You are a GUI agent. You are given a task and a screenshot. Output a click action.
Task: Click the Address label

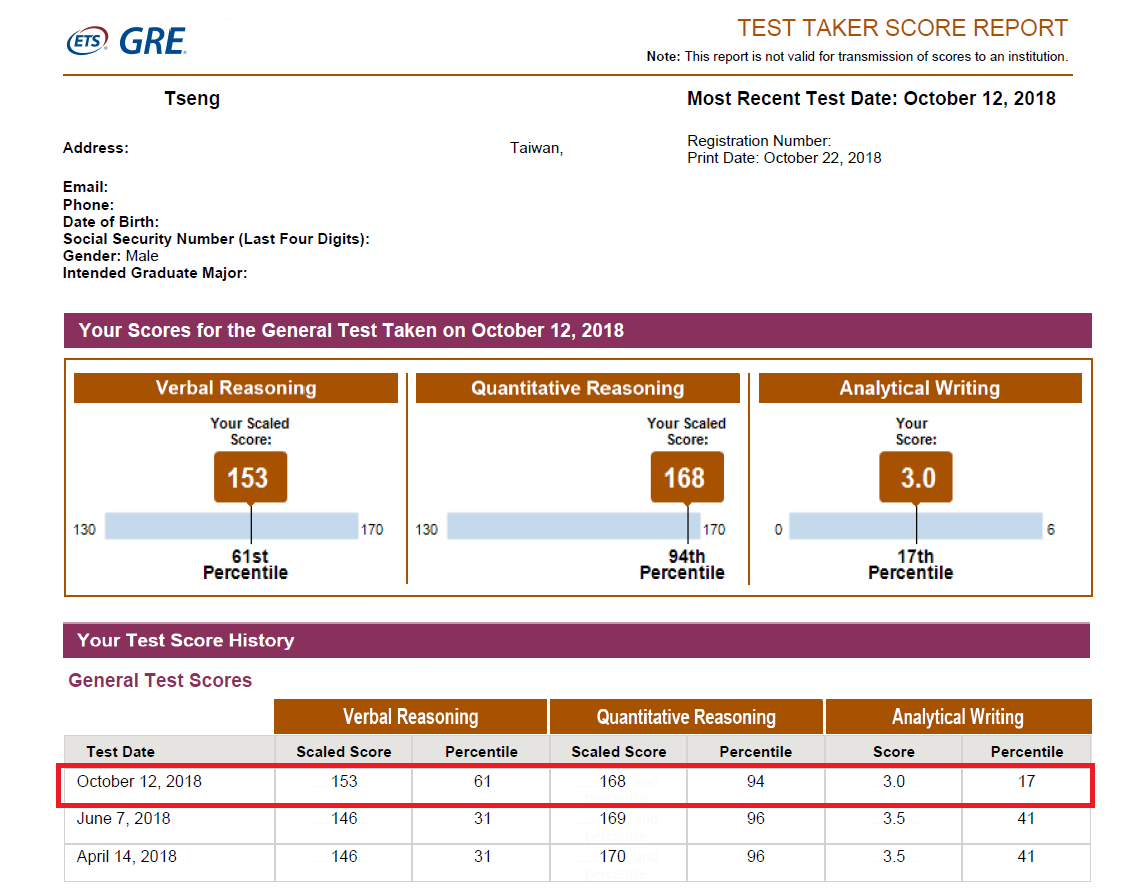point(95,148)
